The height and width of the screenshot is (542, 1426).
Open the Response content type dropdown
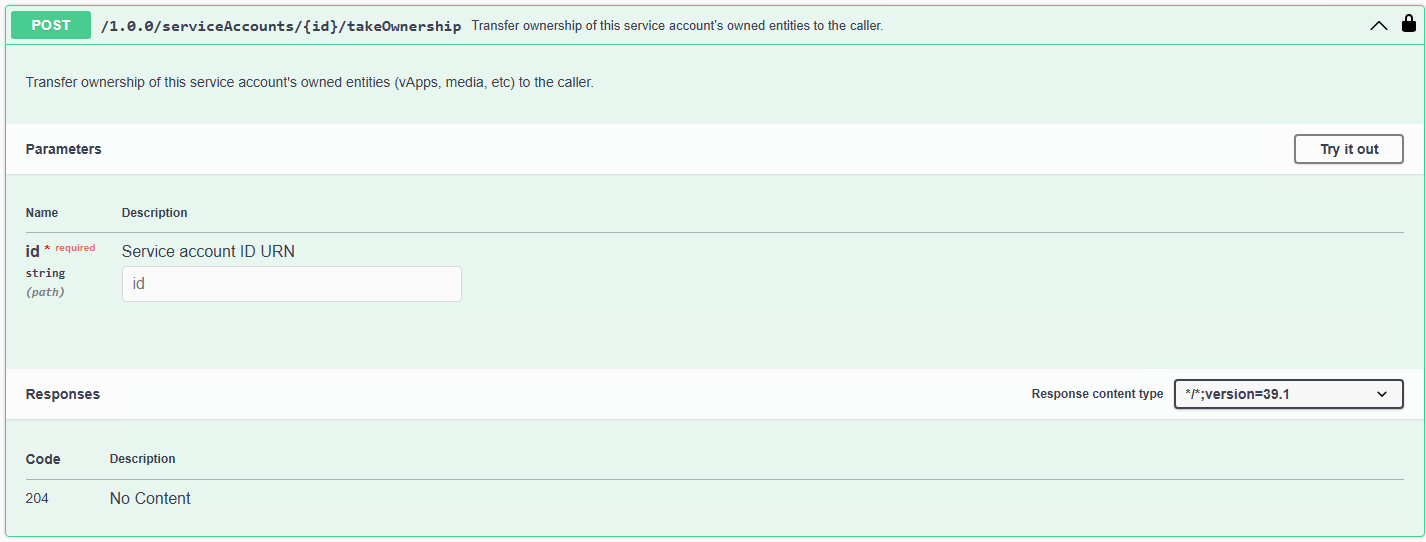coord(1288,394)
